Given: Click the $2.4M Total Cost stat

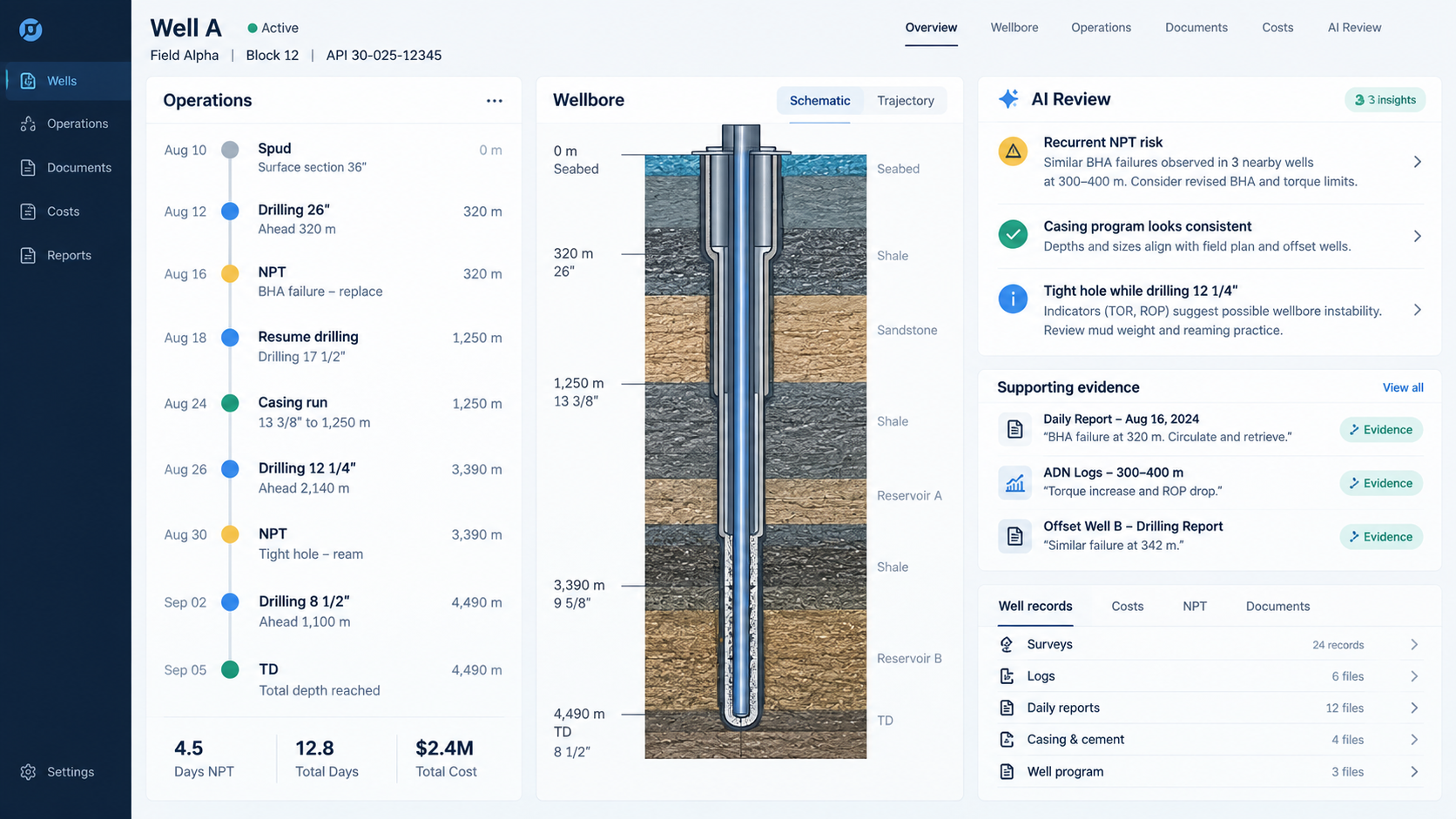Looking at the screenshot, I should (x=446, y=758).
